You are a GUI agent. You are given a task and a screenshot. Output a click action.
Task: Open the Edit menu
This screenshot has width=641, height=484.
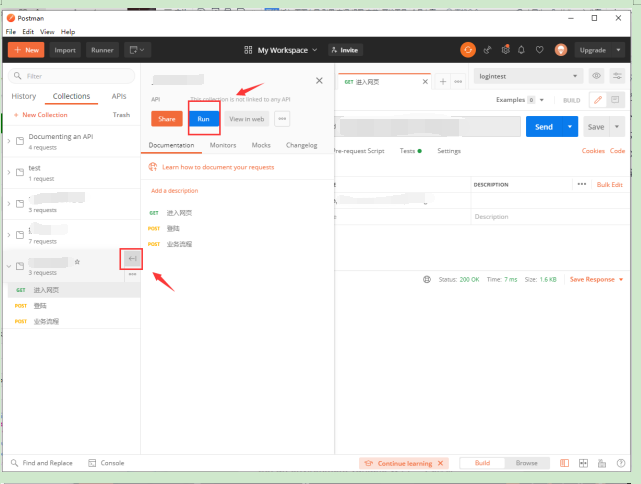(x=28, y=31)
